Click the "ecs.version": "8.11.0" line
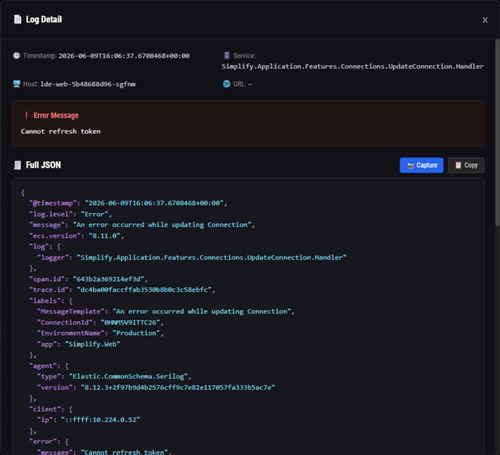Image resolution: width=500 pixels, height=455 pixels. (x=77, y=236)
